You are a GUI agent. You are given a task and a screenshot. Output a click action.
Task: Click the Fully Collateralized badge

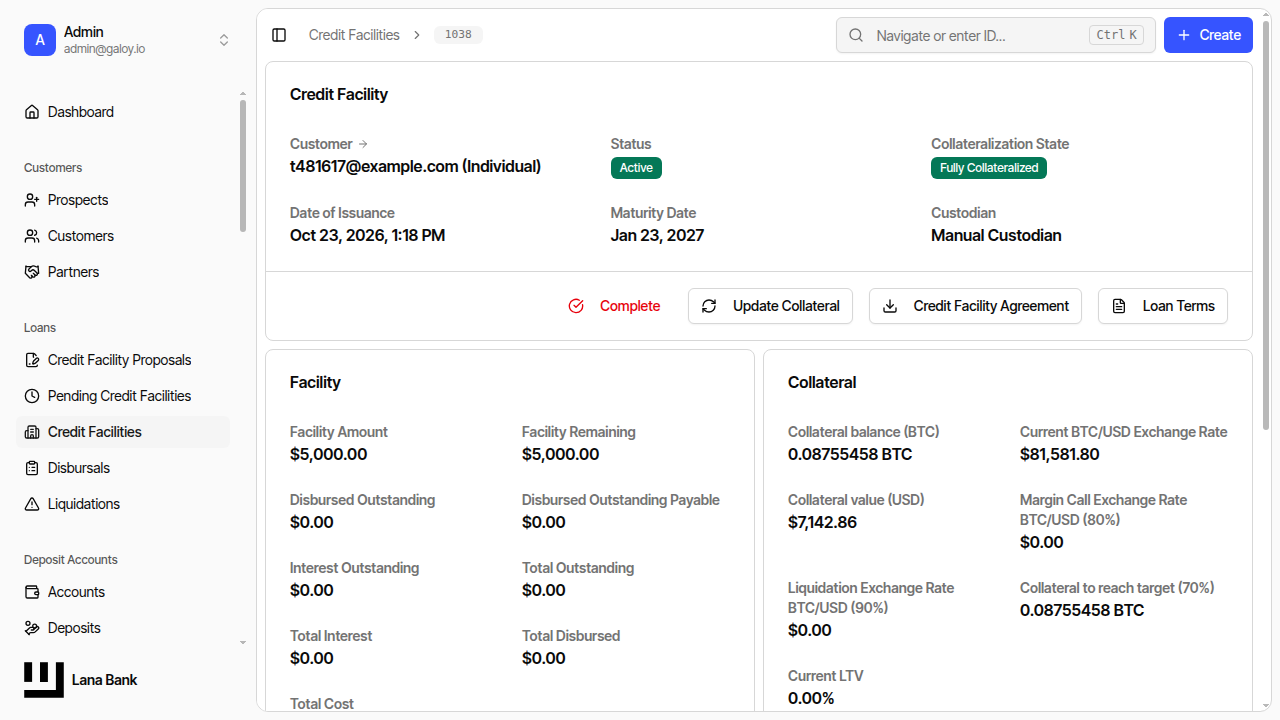989,168
